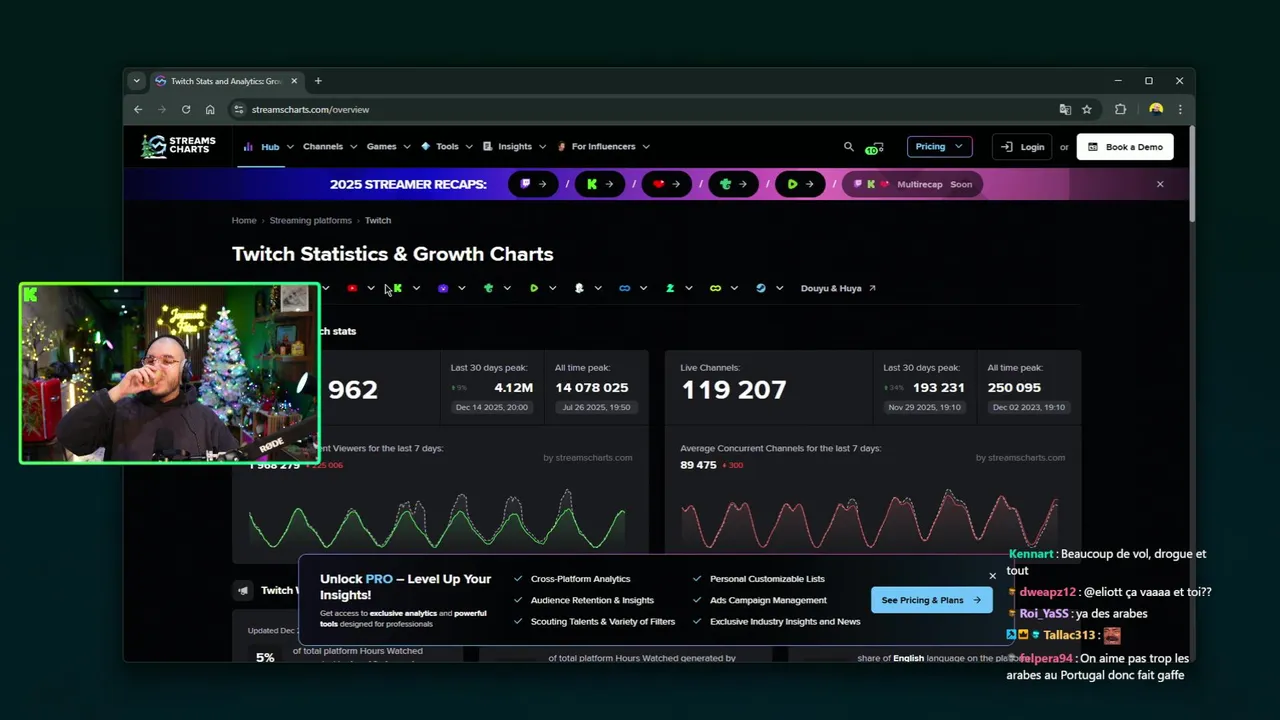Open the Chrome three-dot menu
The height and width of the screenshot is (720, 1280).
1180,109
